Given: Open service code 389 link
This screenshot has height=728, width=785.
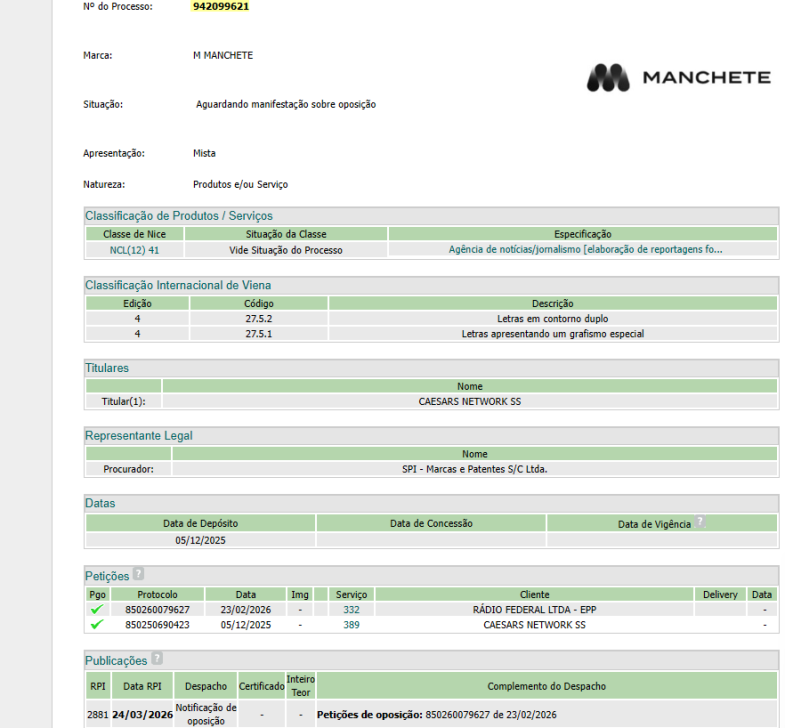Looking at the screenshot, I should pos(351,624).
